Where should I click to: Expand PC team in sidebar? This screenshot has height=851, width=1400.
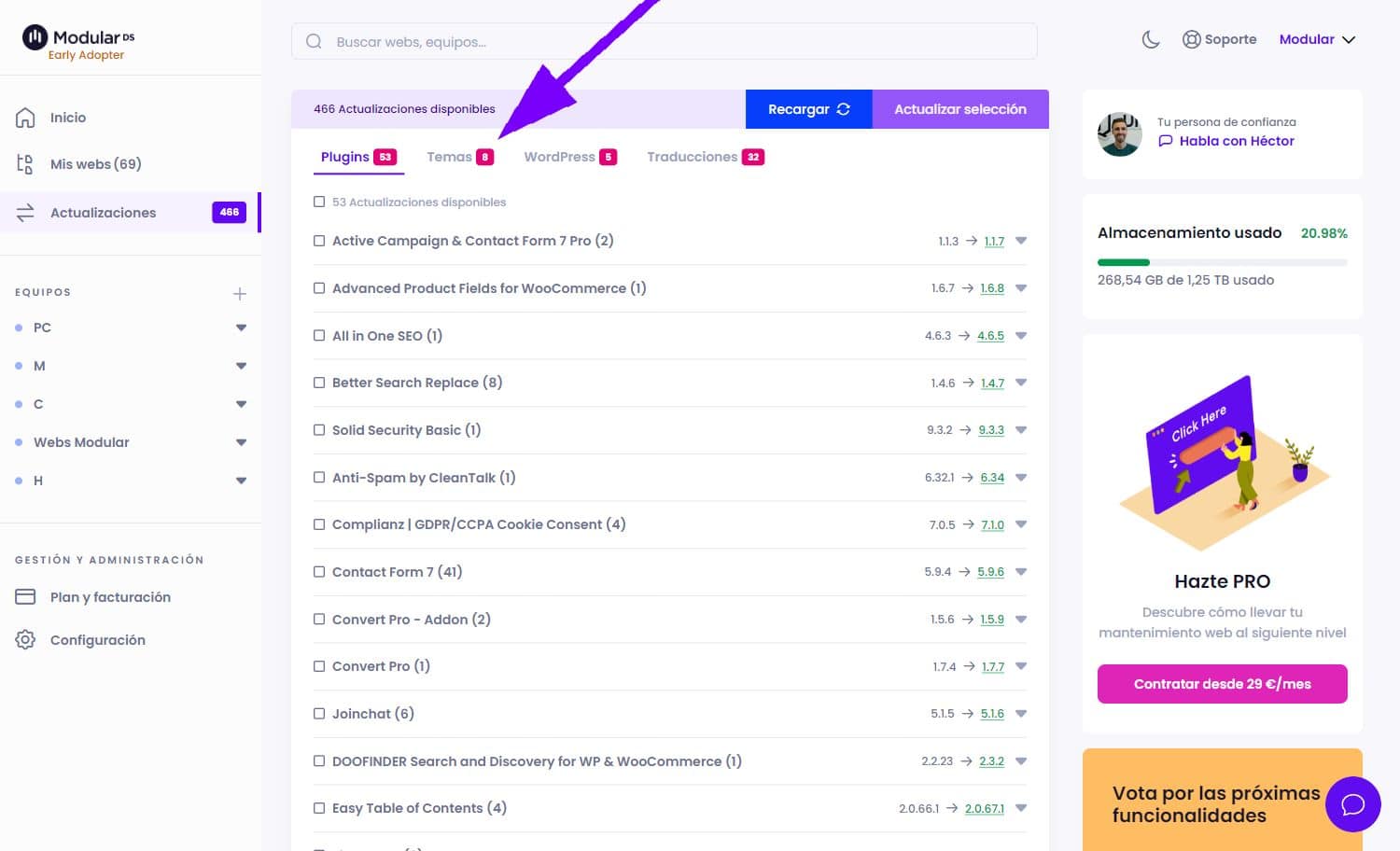[x=241, y=328]
